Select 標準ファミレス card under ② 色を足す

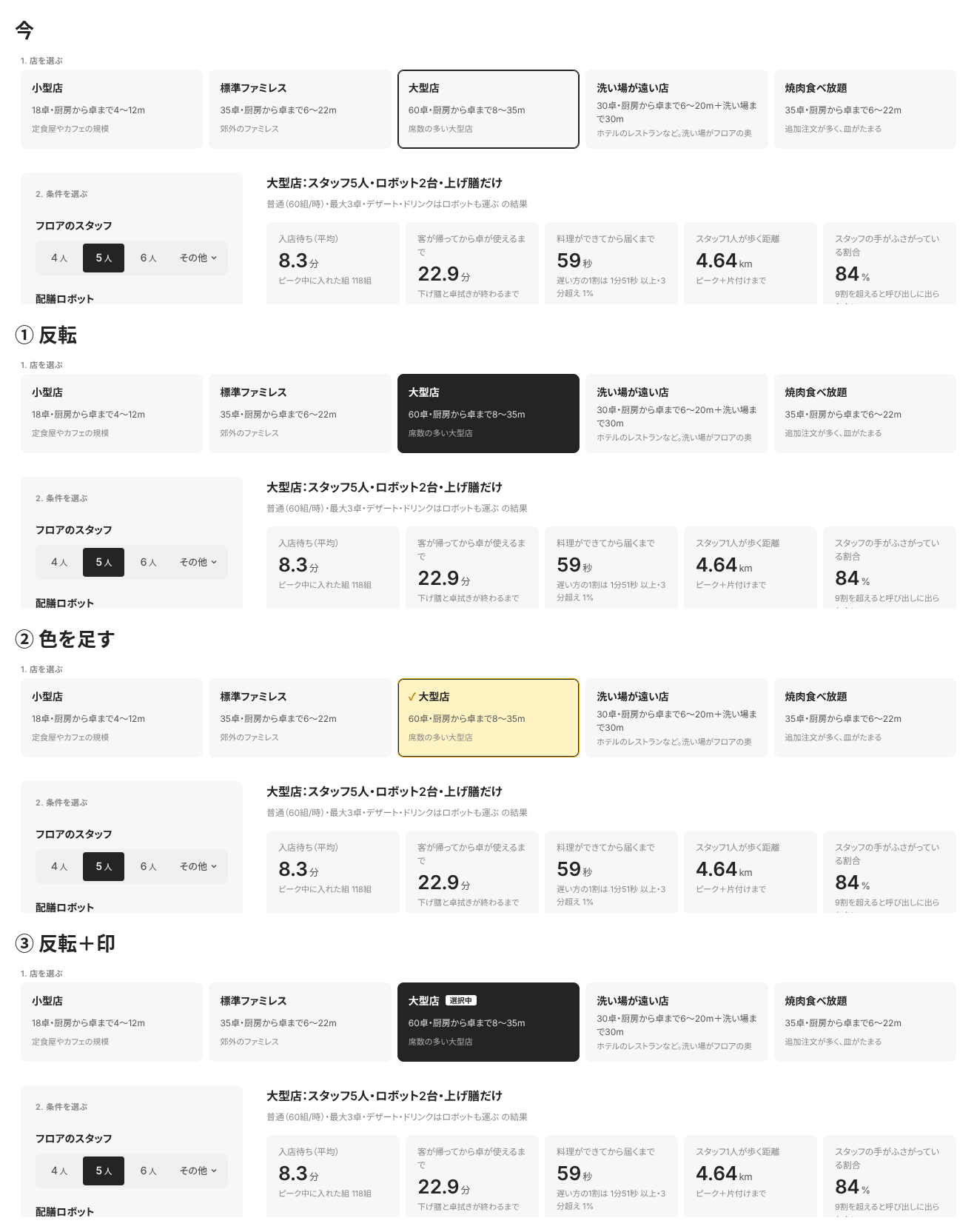click(x=300, y=718)
